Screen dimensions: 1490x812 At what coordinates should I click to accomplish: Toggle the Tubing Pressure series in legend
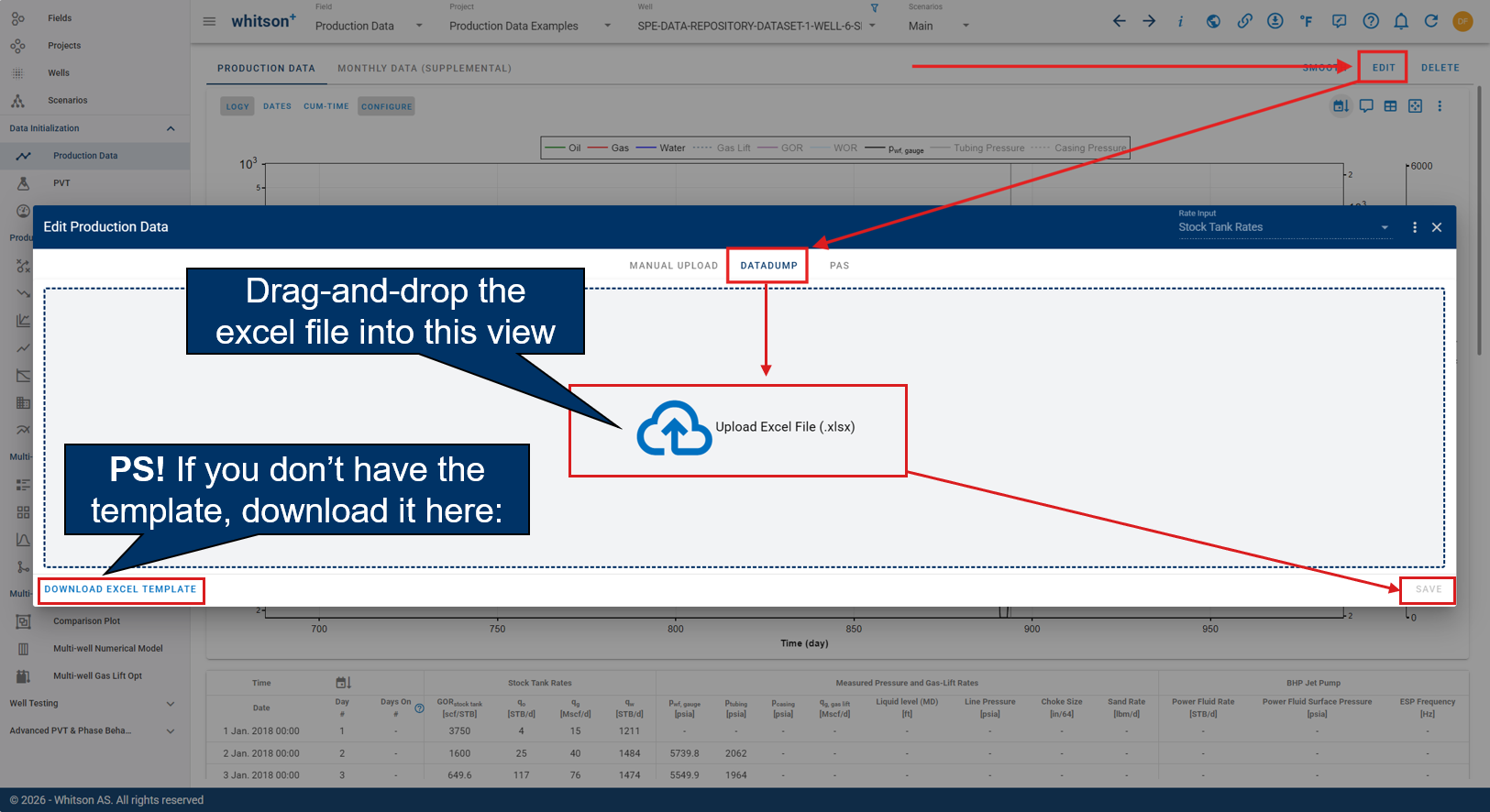coord(977,148)
